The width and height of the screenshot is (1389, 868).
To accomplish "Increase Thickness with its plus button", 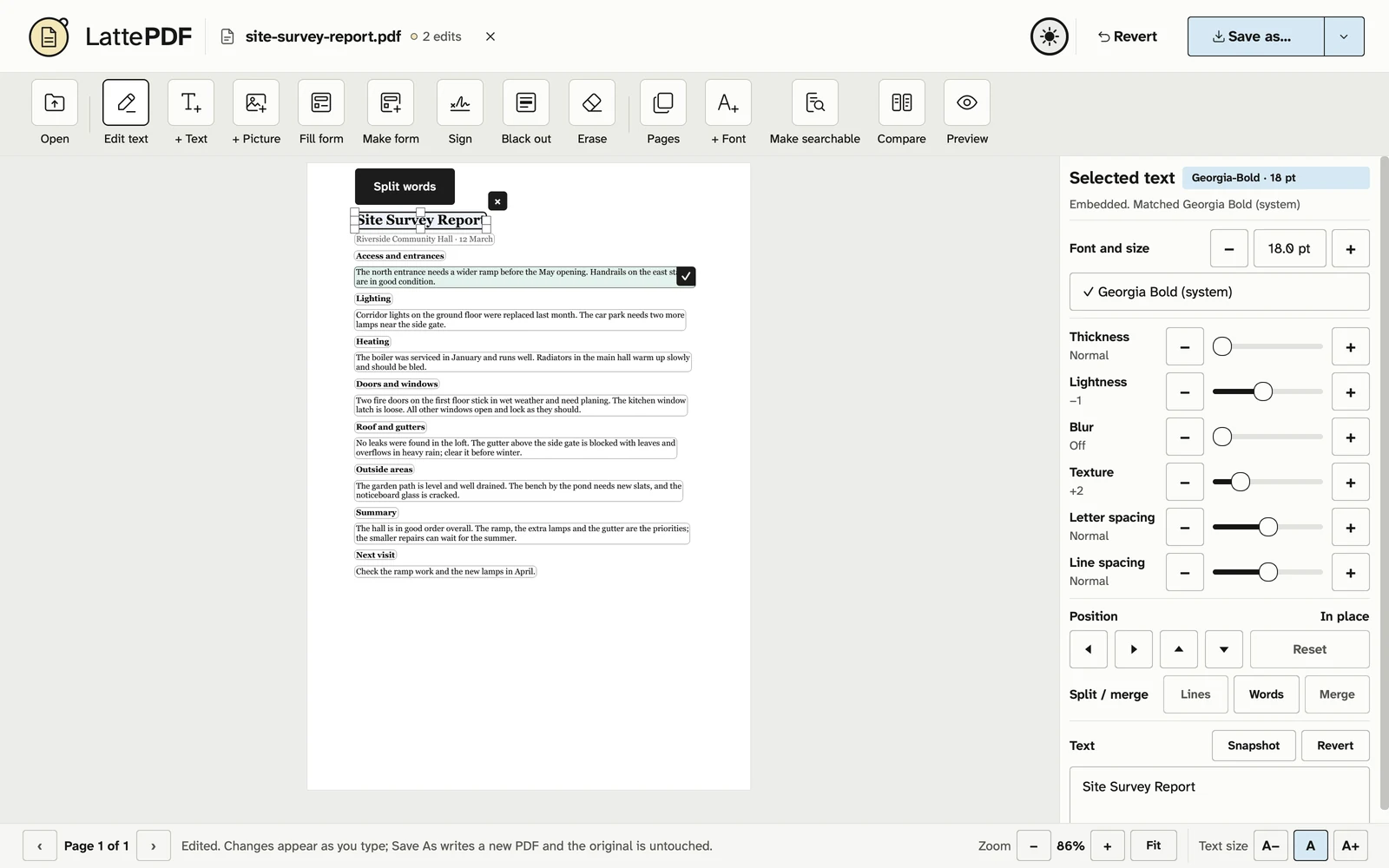I will tap(1351, 347).
